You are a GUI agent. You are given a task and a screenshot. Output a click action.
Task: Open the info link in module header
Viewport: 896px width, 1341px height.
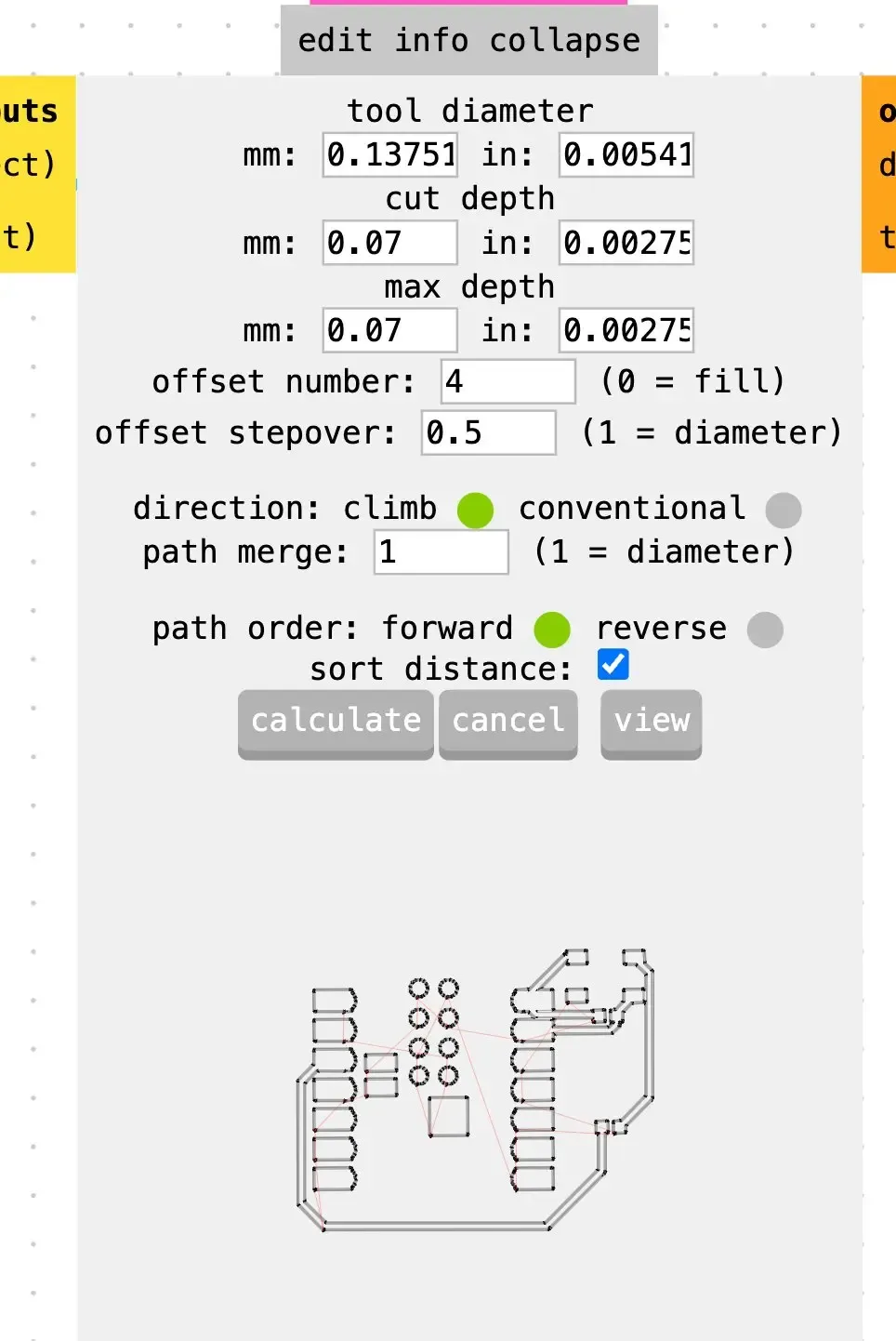[431, 41]
